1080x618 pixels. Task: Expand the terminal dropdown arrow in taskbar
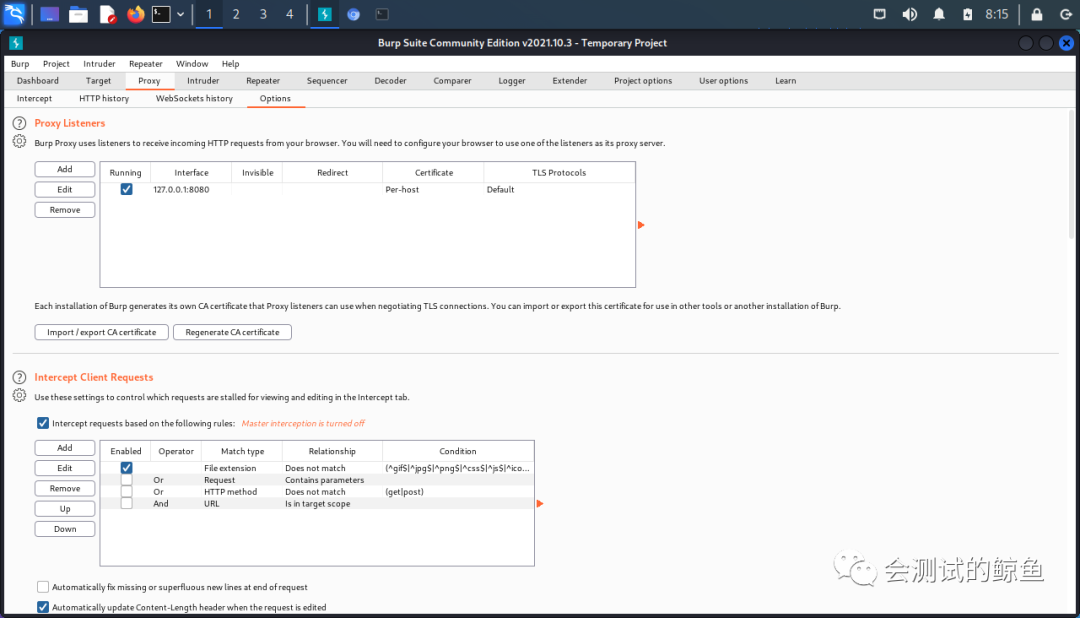click(180, 14)
